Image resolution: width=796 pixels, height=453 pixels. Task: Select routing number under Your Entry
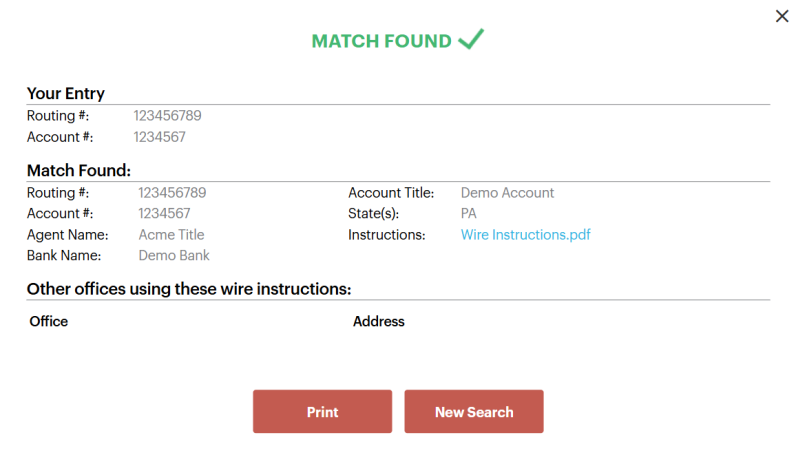pyautogui.click(x=168, y=116)
